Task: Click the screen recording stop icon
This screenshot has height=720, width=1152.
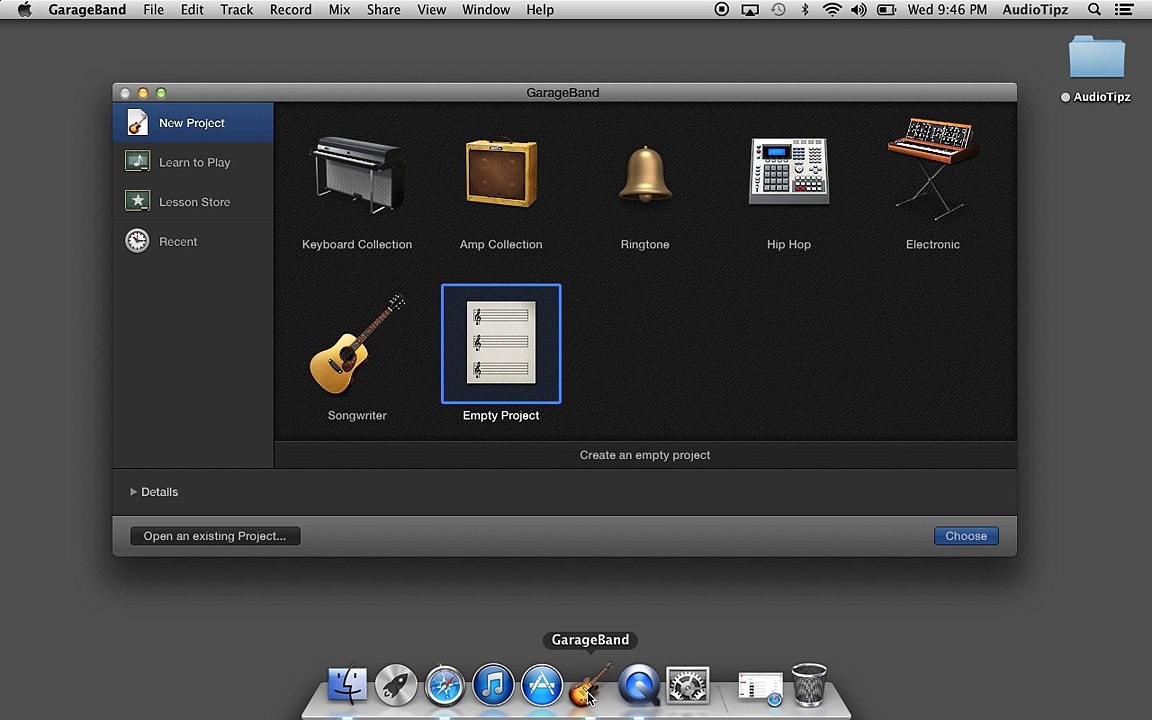Action: click(721, 10)
